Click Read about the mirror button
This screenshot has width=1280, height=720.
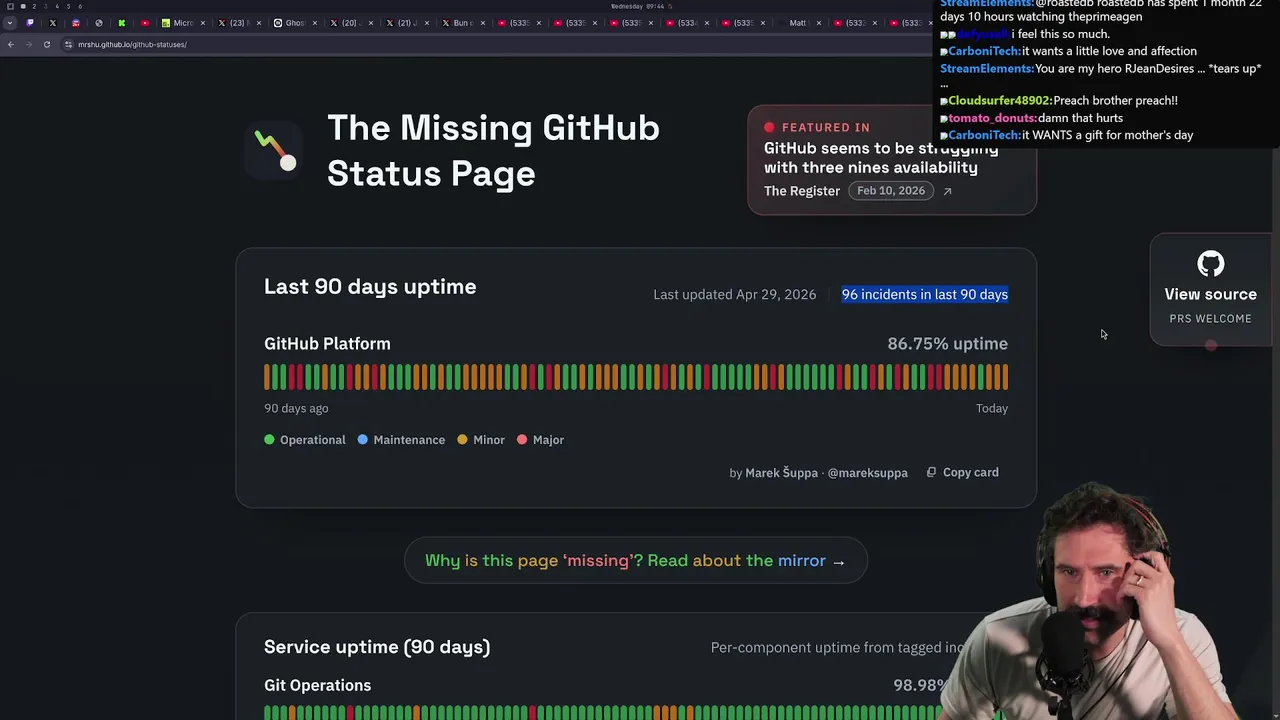click(636, 561)
